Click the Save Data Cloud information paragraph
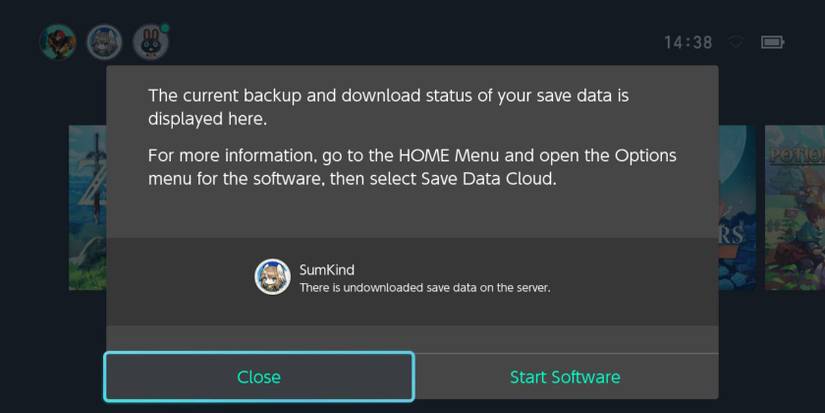825x413 pixels. 412,168
